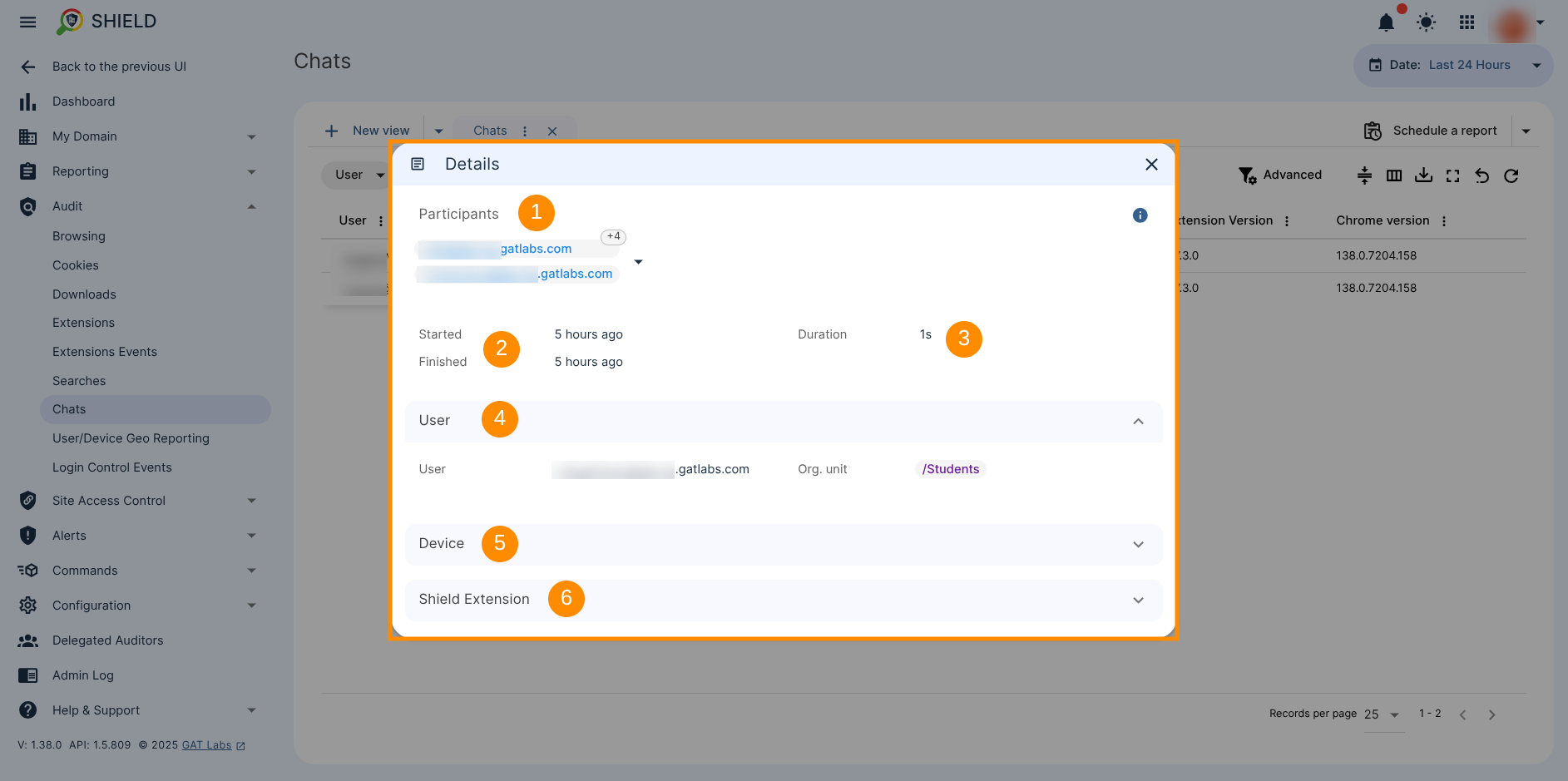Open the notifications bell
1568x781 pixels.
coord(1386,22)
